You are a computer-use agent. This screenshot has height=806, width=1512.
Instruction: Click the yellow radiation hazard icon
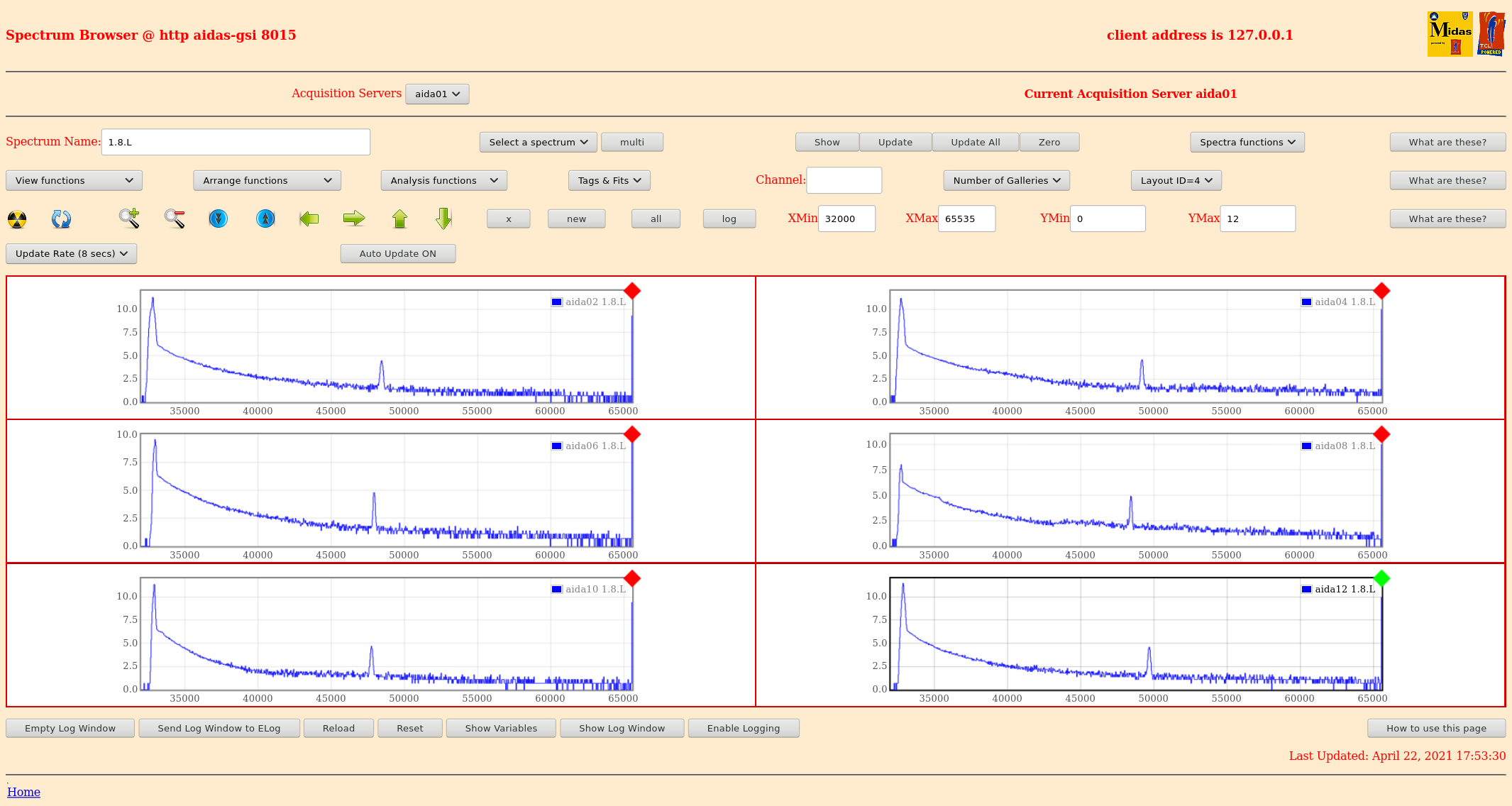point(17,219)
